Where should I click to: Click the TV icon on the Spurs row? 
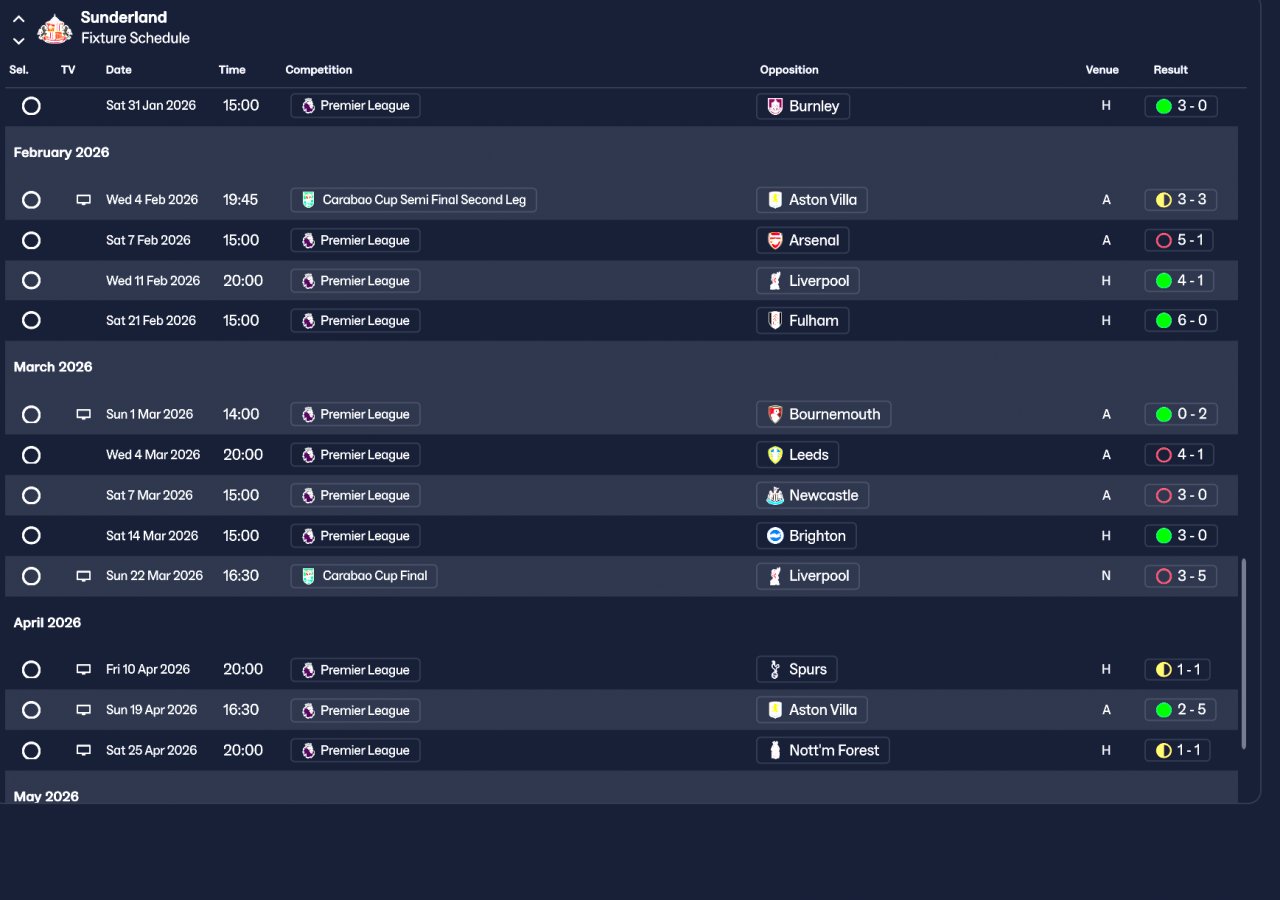(x=84, y=670)
